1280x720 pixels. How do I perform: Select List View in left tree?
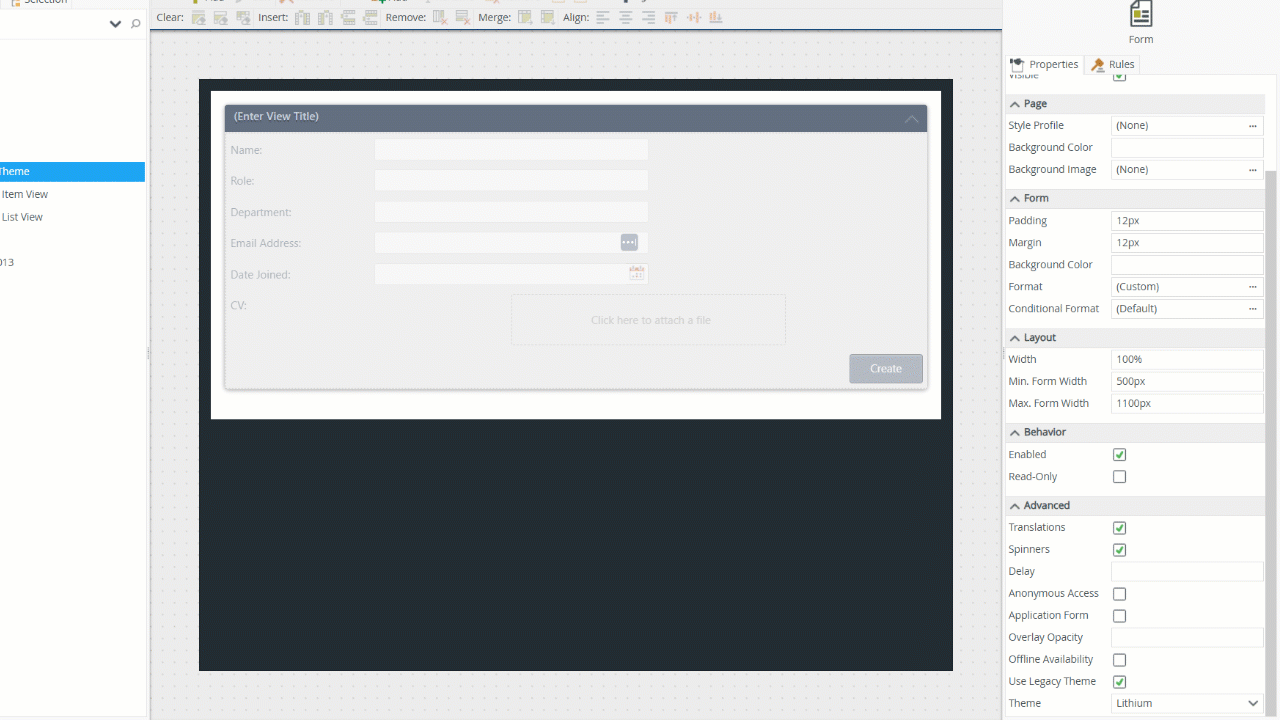(22, 217)
